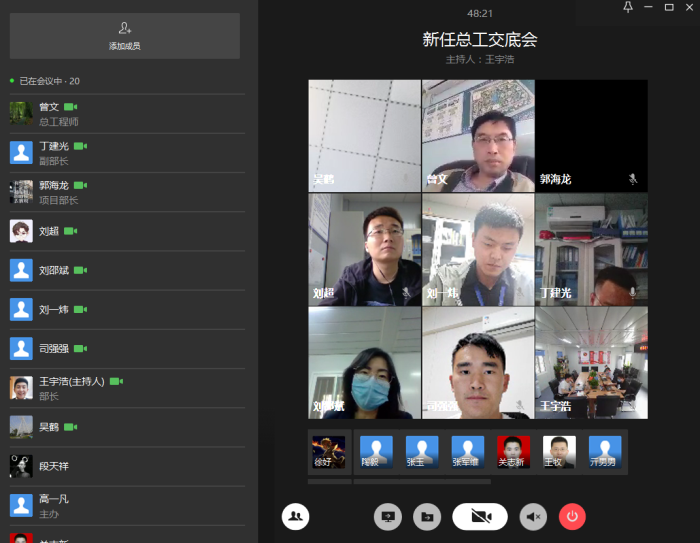Image resolution: width=700 pixels, height=543 pixels.
Task: Click the pin window icon in title bar
Action: click(628, 7)
